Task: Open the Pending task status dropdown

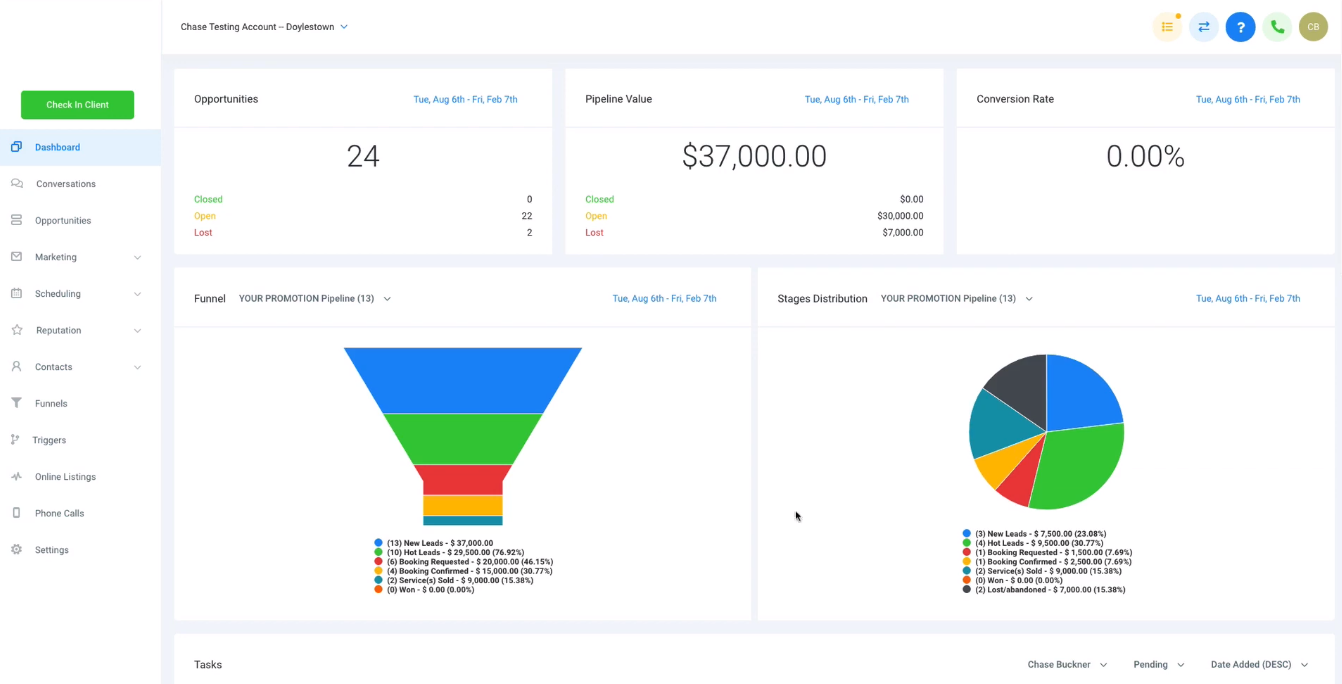Action: [1158, 665]
